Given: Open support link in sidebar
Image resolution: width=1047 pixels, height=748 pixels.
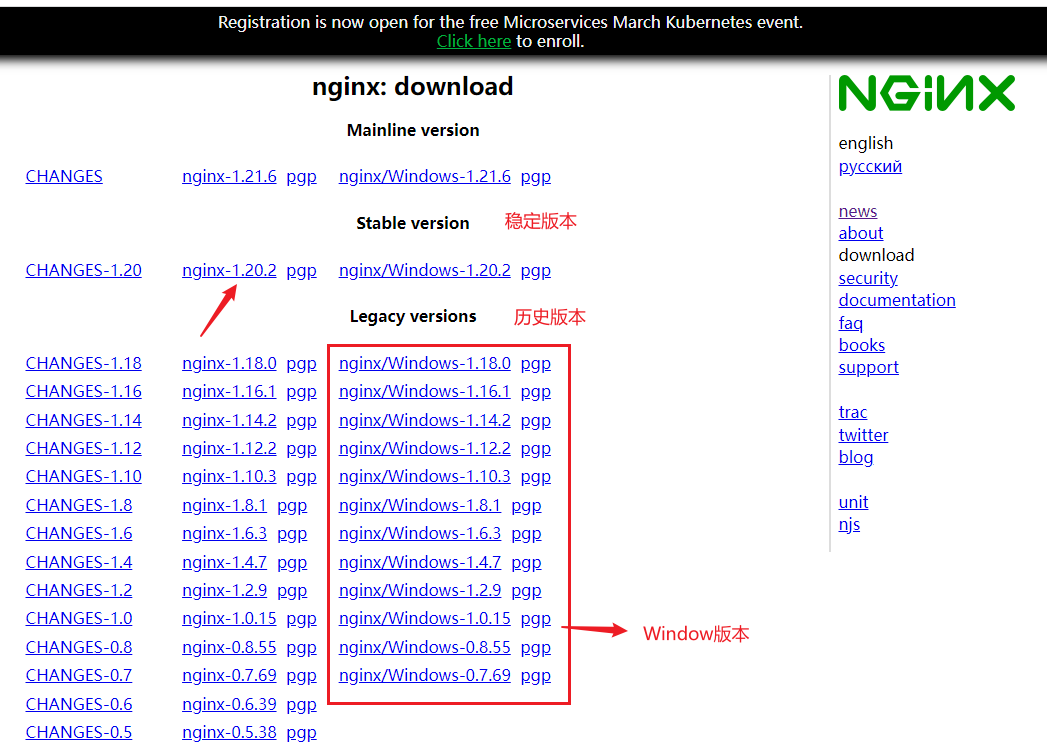Looking at the screenshot, I should coord(869,368).
